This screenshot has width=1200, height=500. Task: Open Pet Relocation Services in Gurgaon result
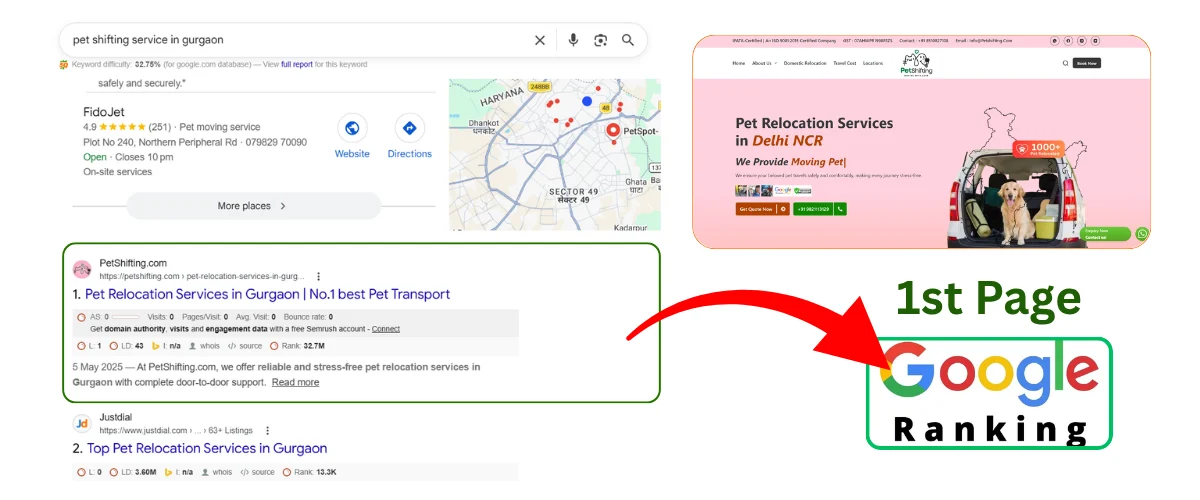pos(267,295)
